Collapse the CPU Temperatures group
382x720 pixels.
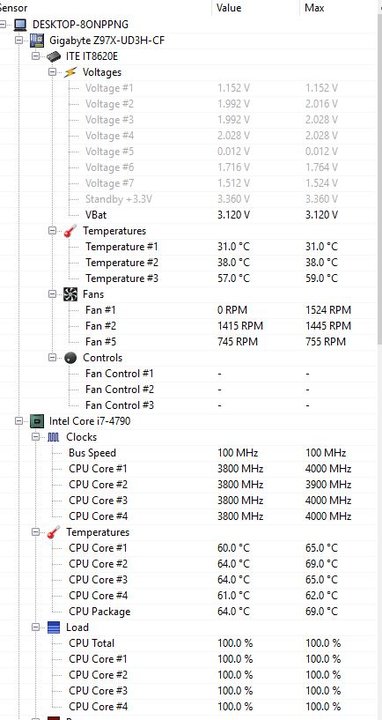[36, 532]
